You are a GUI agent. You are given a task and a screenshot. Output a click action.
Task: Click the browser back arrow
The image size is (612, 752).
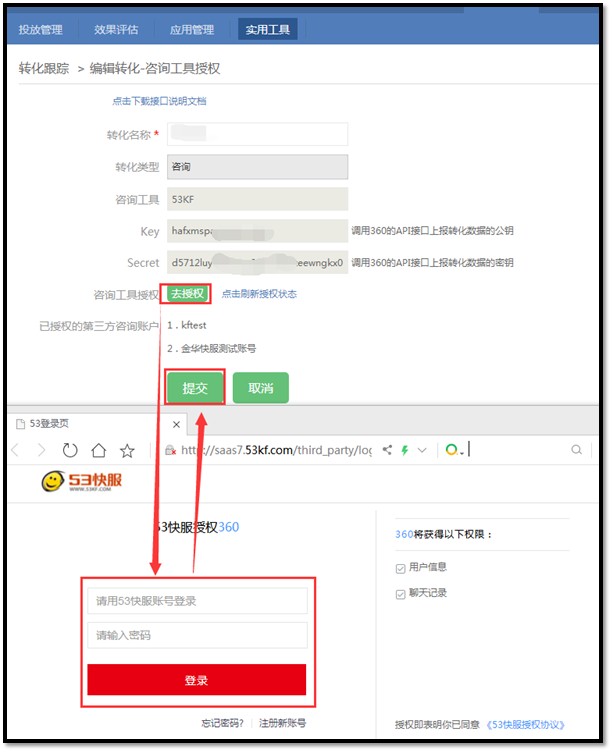pyautogui.click(x=14, y=450)
